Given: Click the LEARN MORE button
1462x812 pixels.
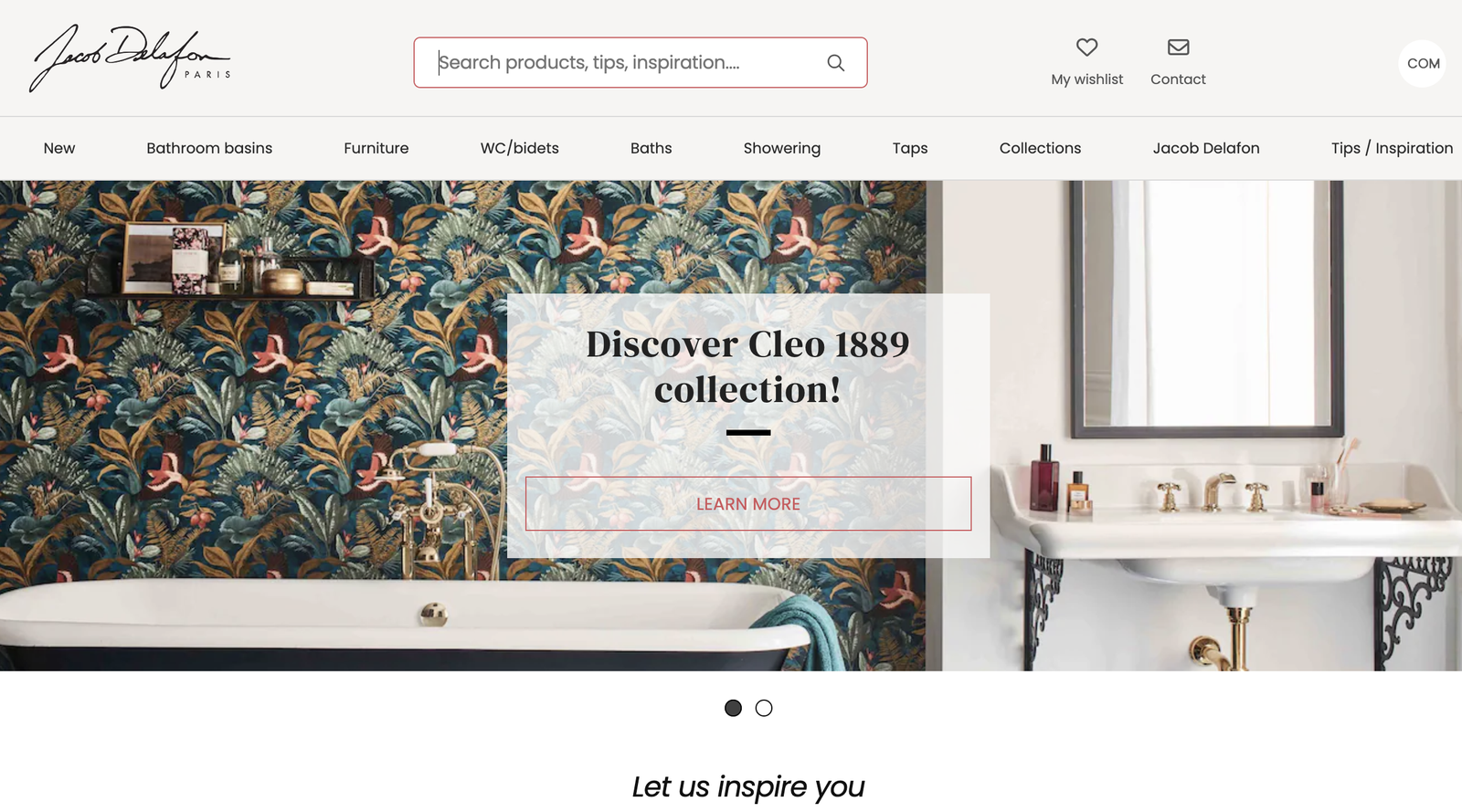Looking at the screenshot, I should click(747, 503).
